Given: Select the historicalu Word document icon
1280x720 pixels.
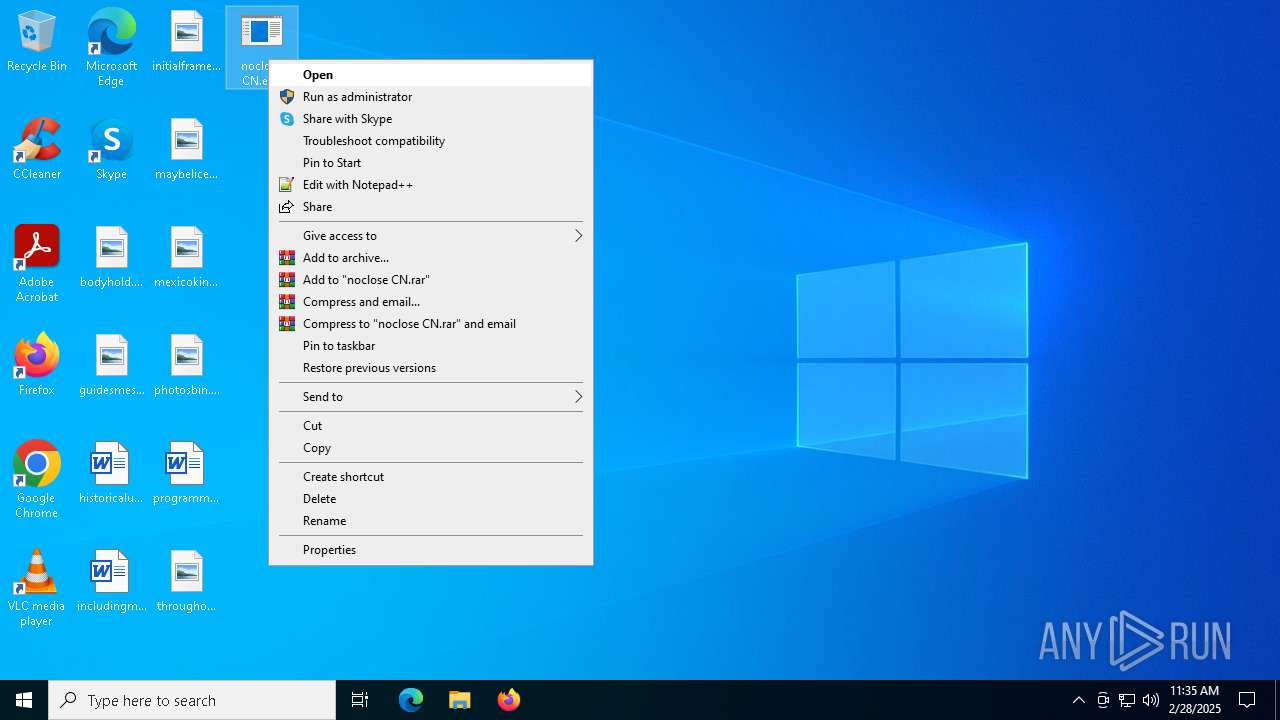Looking at the screenshot, I should (111, 474).
